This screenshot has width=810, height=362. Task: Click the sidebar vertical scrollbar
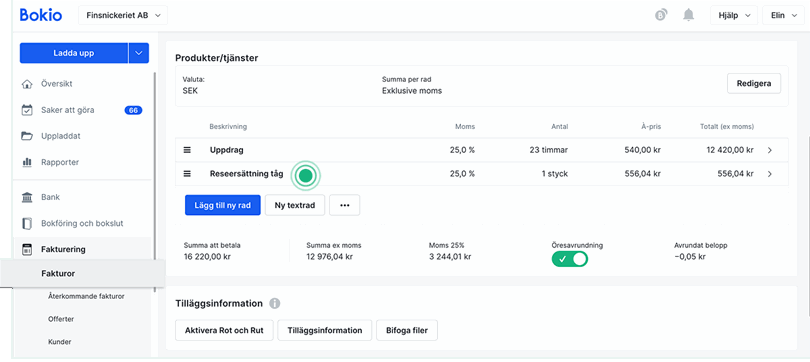click(x=154, y=182)
